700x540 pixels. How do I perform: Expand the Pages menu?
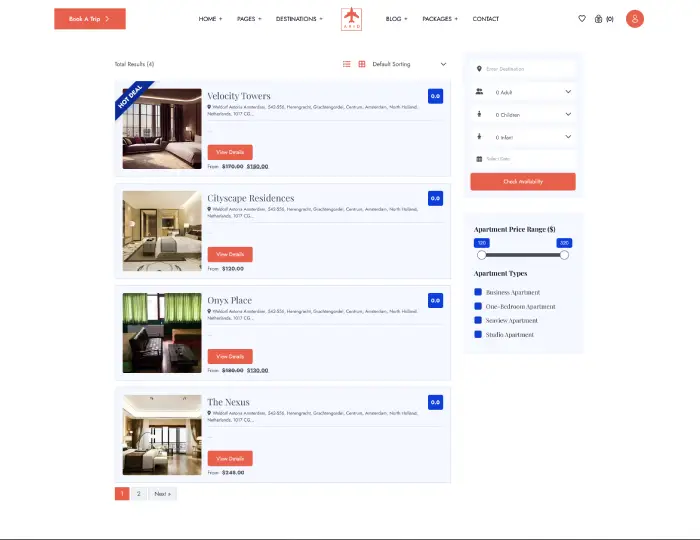coord(249,19)
